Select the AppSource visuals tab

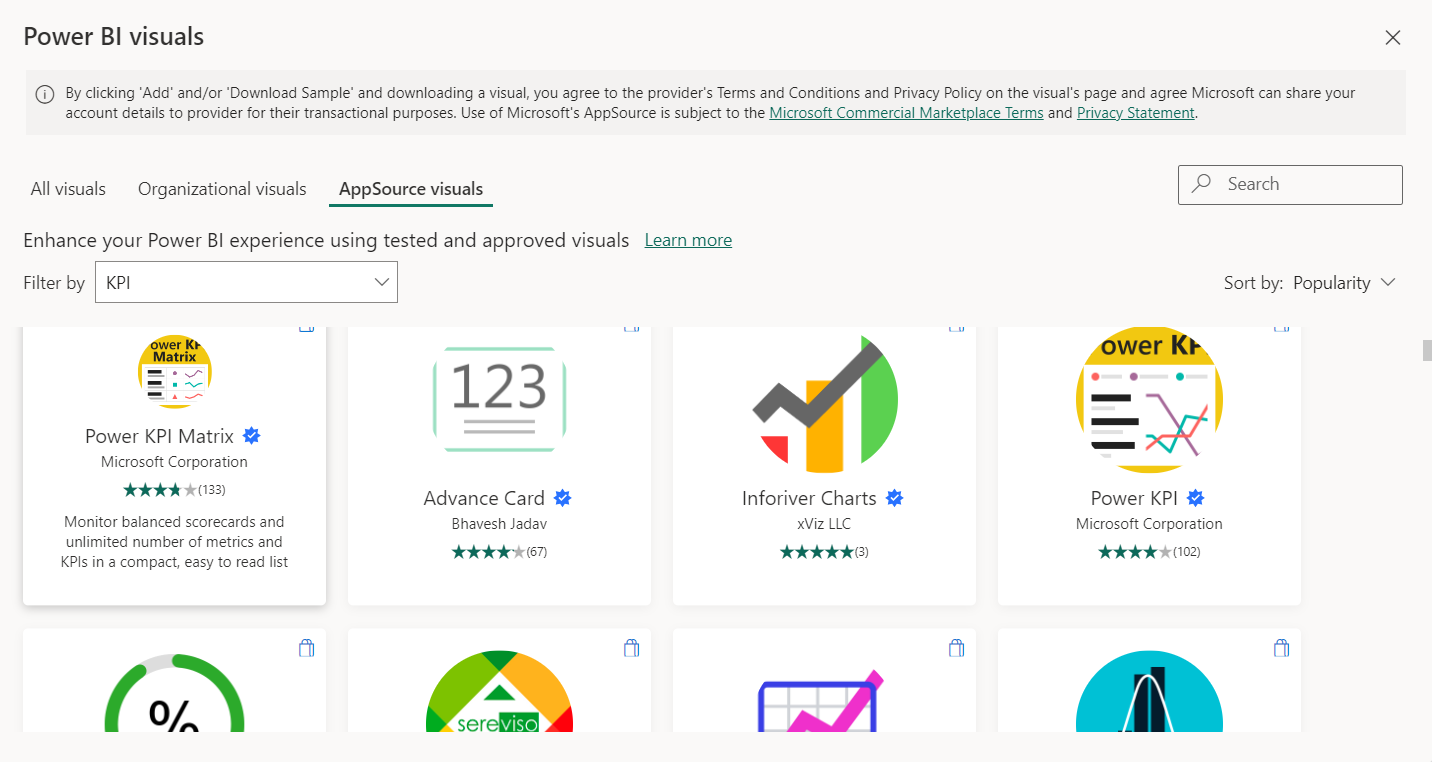[x=411, y=189]
